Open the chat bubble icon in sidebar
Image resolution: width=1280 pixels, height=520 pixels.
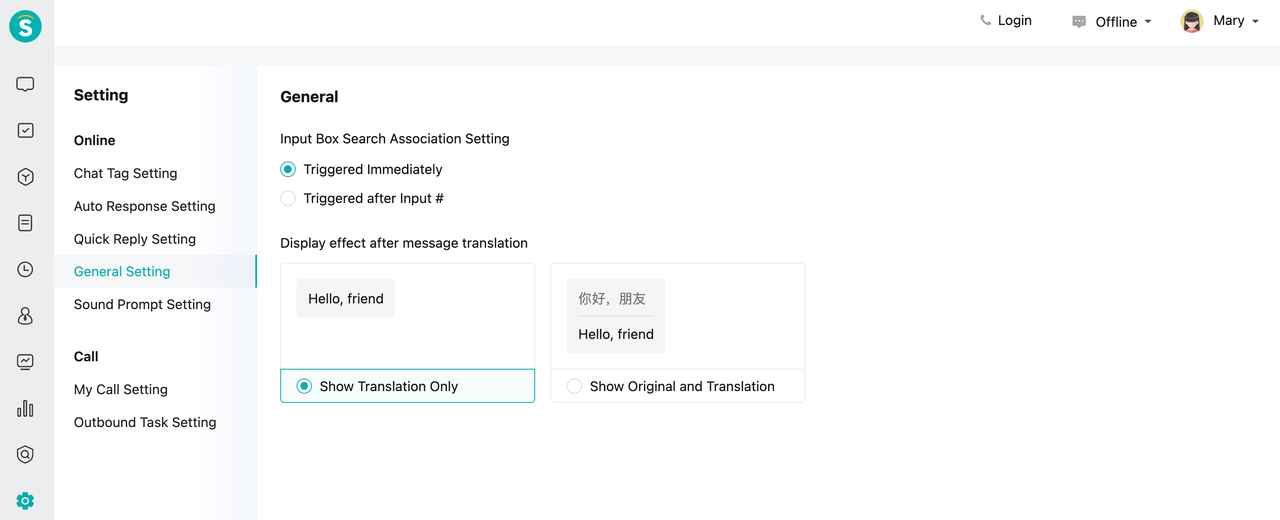tap(26, 85)
